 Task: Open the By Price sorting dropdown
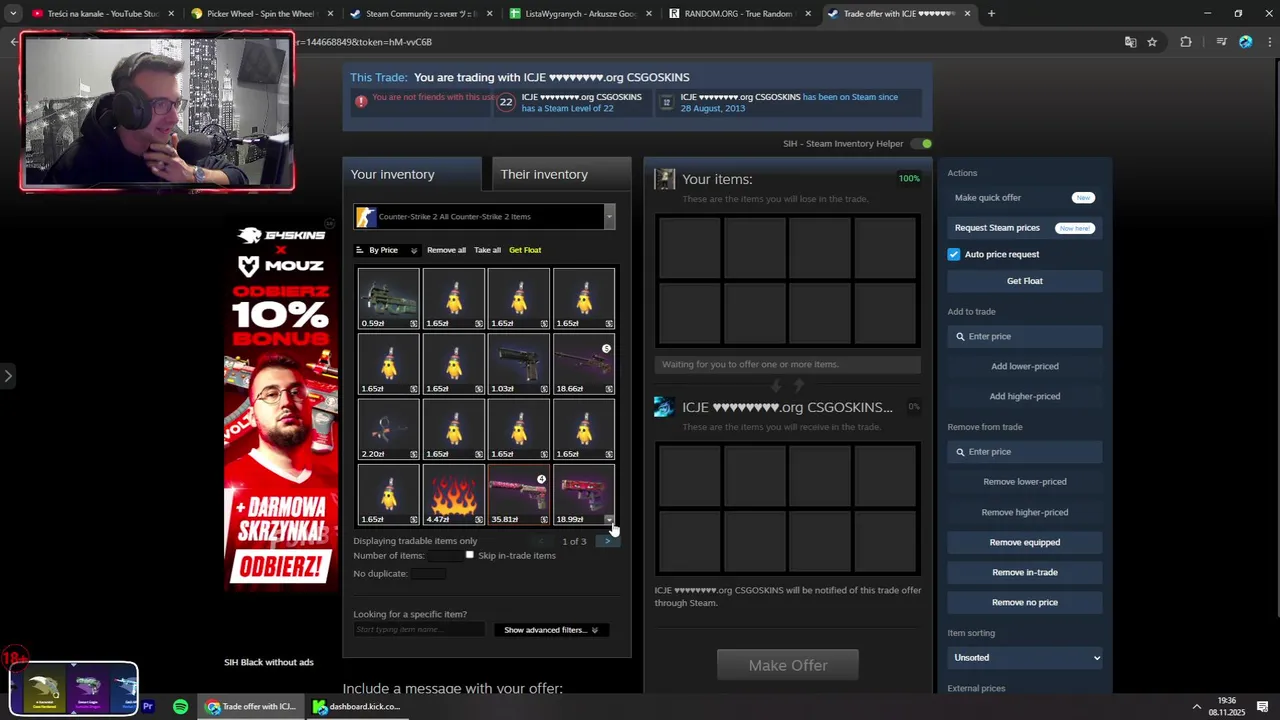coord(387,250)
